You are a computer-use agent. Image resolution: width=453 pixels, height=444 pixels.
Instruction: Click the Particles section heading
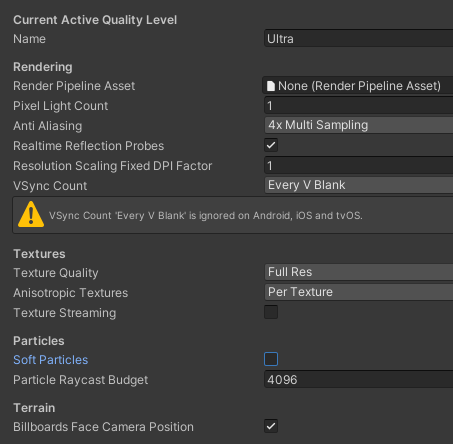[x=39, y=341]
